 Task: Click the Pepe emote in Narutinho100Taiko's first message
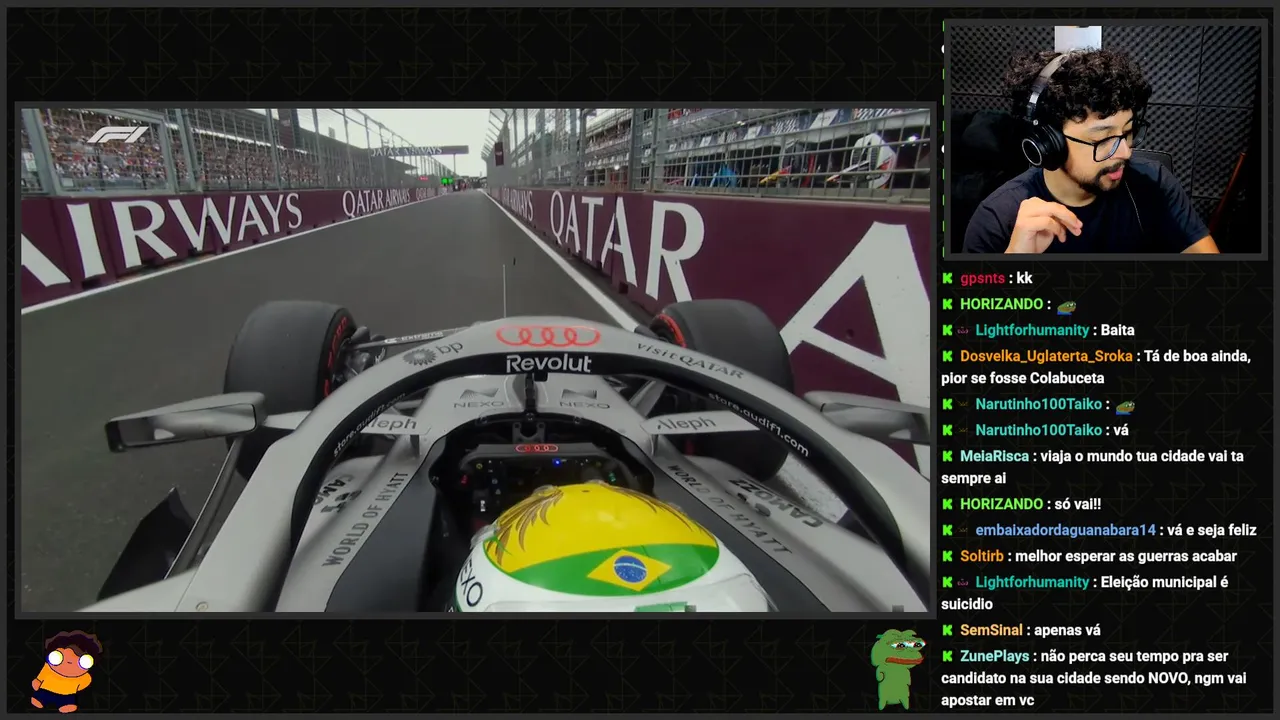[x=1125, y=405]
